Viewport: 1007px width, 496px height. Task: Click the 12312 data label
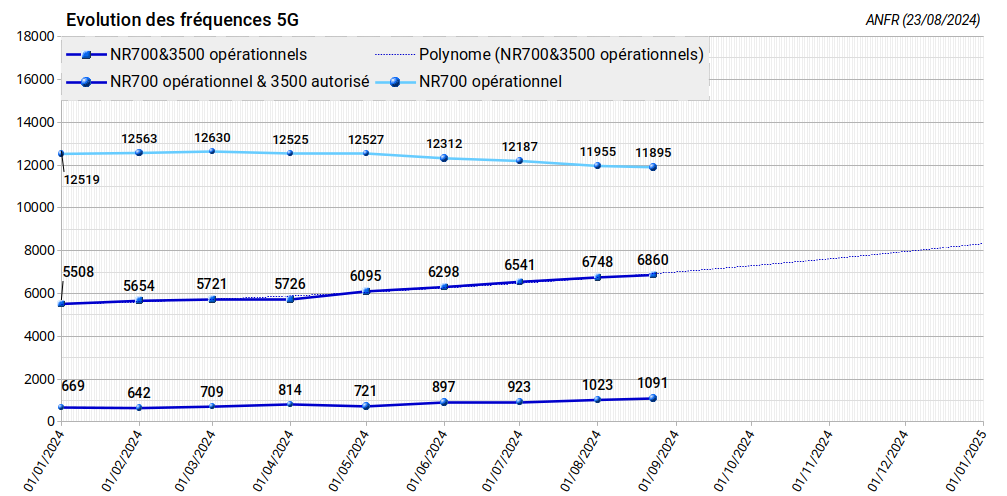443,144
